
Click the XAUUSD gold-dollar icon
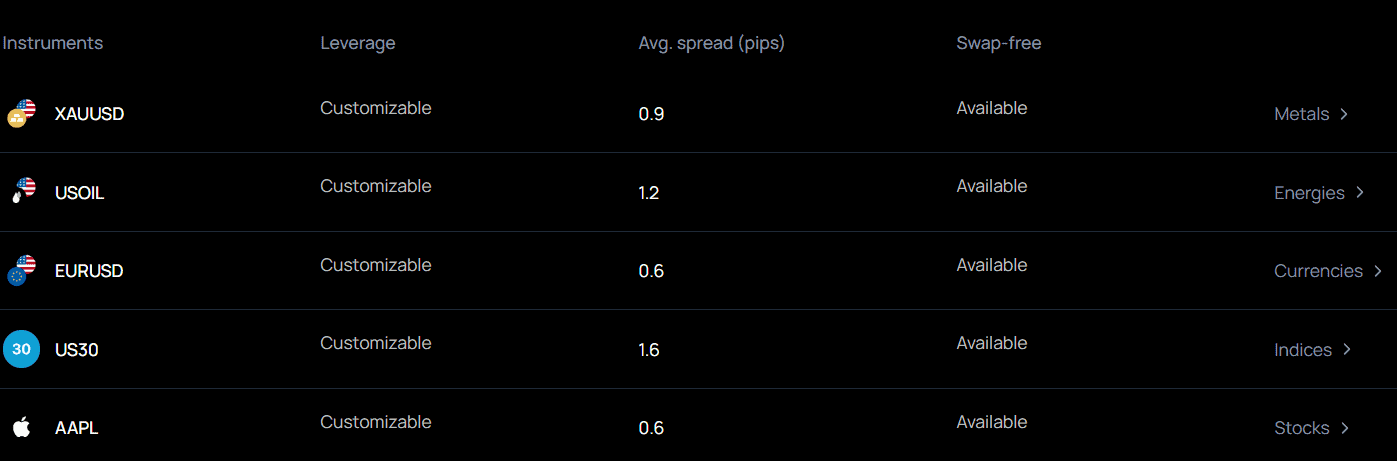click(x=21, y=113)
